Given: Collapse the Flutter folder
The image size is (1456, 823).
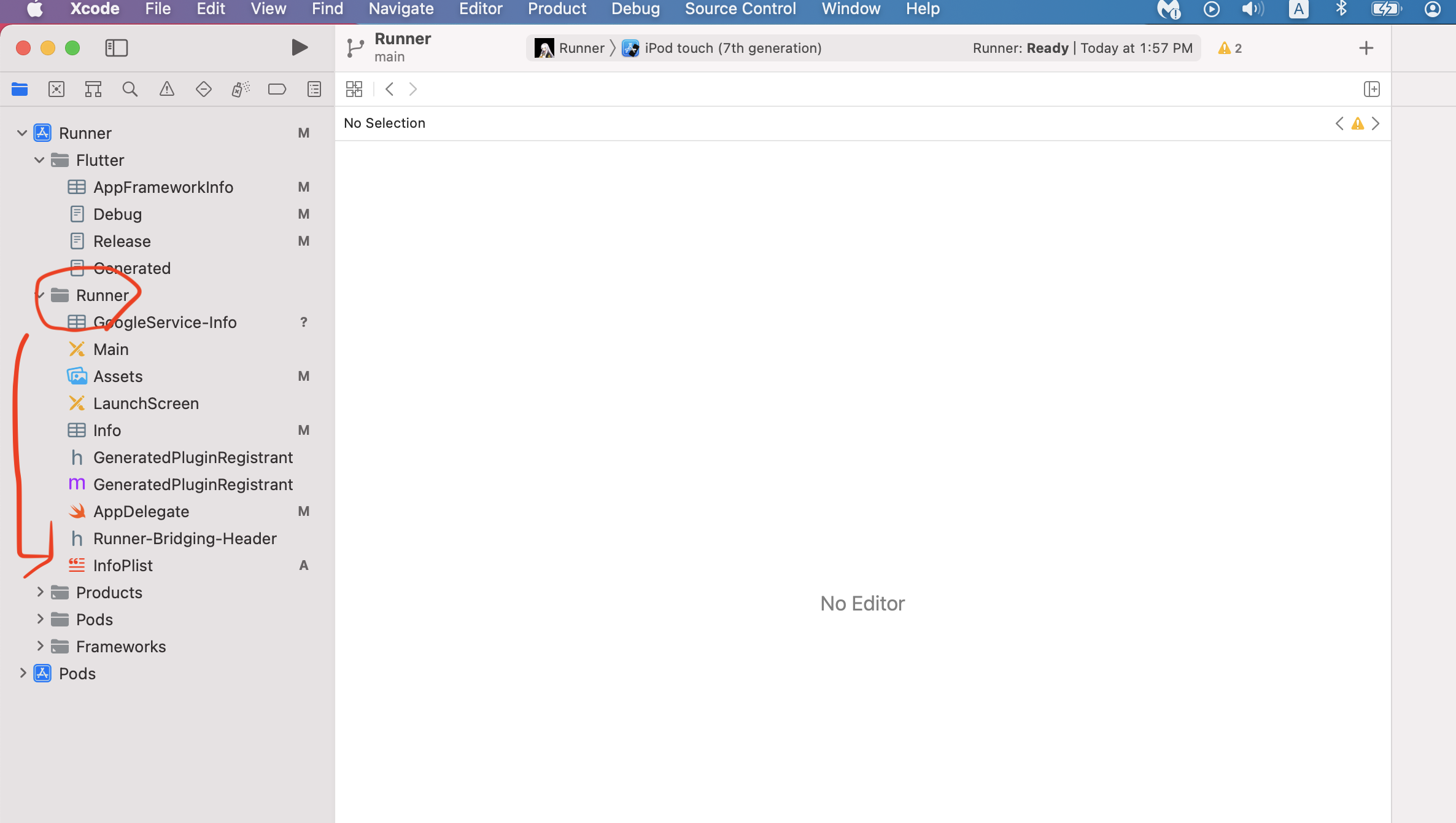Looking at the screenshot, I should click(39, 160).
